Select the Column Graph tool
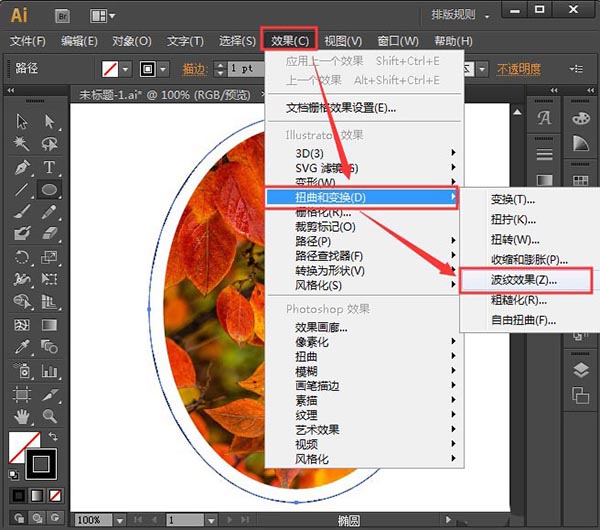Viewport: 600px width, 530px height. [x=49, y=371]
